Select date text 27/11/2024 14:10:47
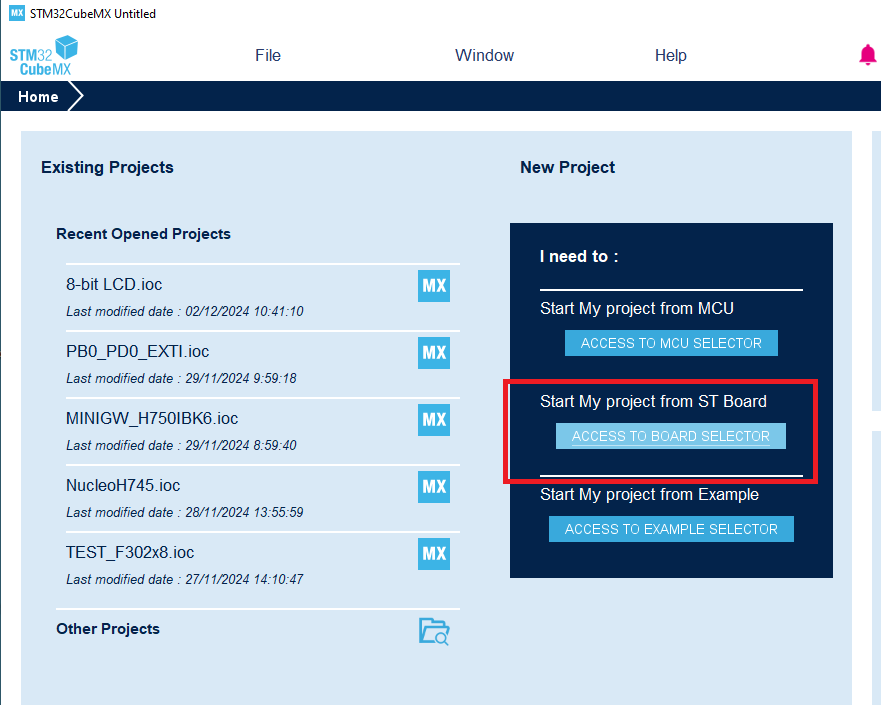The image size is (882, 705). 244,579
